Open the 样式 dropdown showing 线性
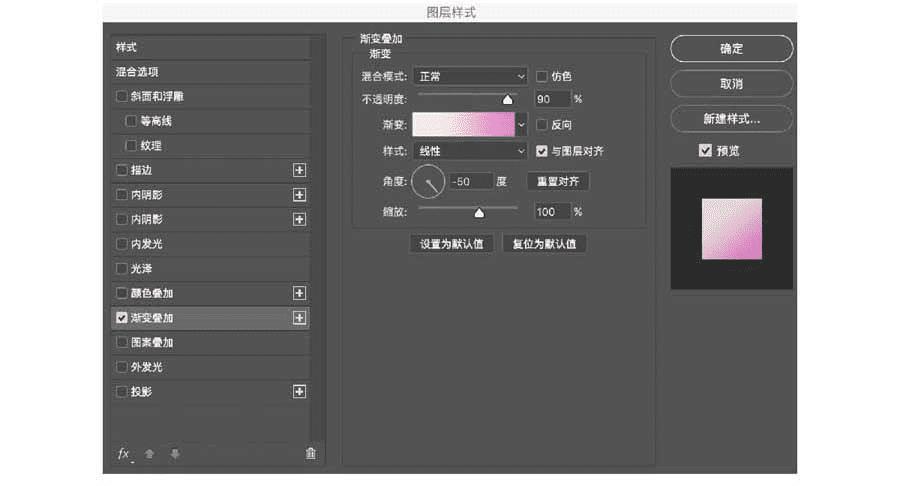900x486 pixels. tap(469, 151)
